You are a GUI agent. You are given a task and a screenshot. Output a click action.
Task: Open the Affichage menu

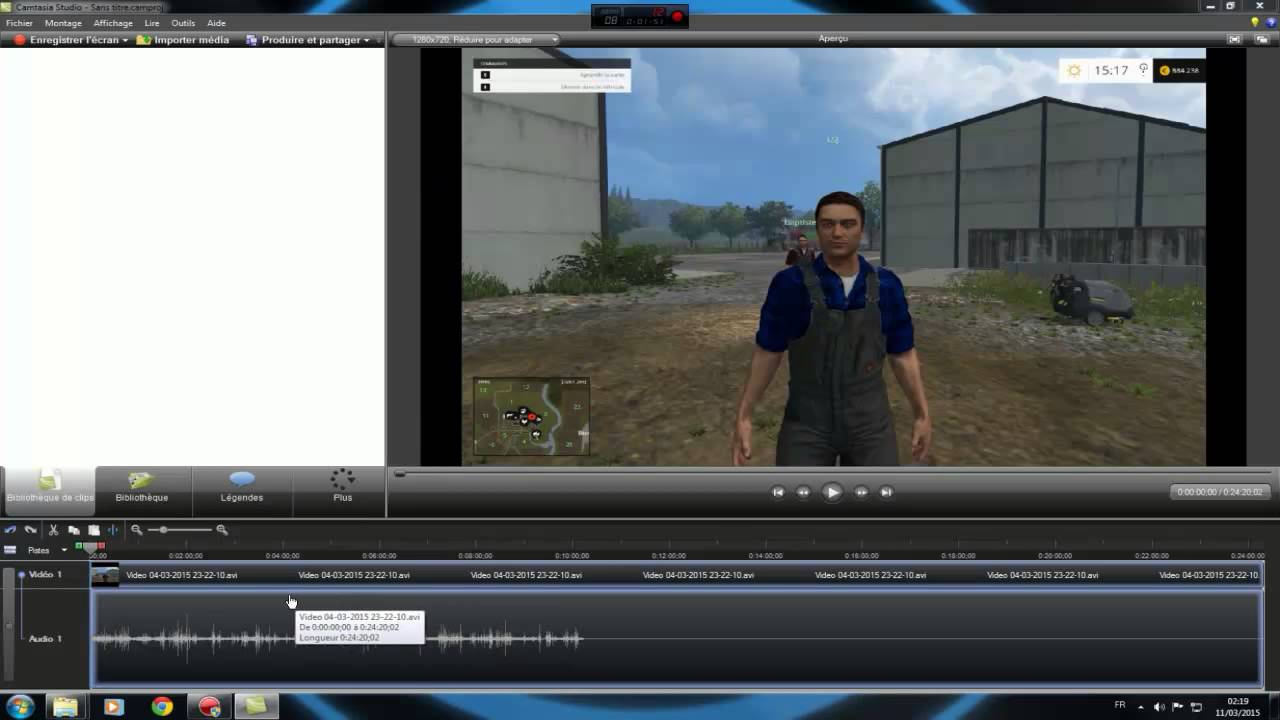tap(113, 23)
